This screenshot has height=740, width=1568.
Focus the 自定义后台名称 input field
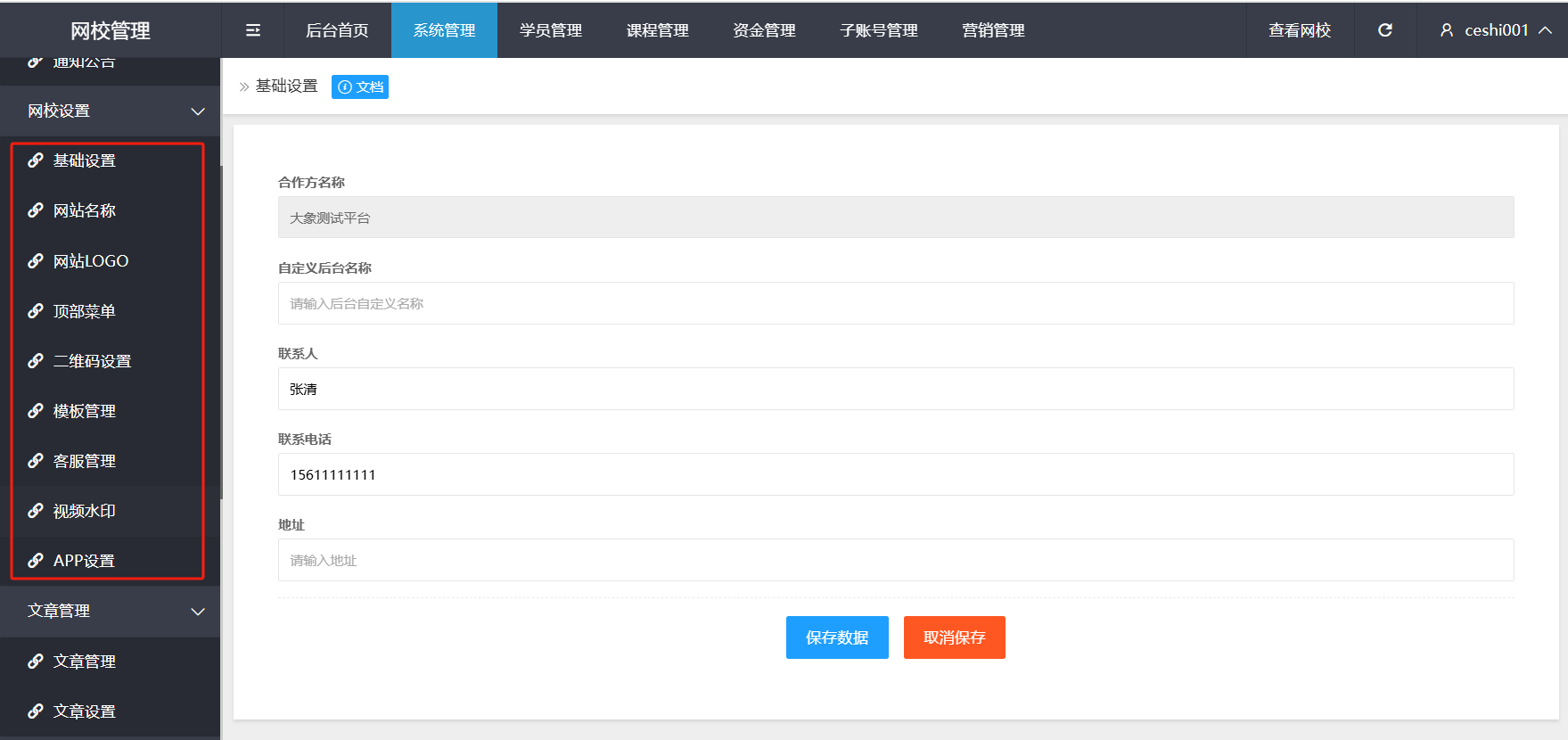pyautogui.click(x=896, y=303)
